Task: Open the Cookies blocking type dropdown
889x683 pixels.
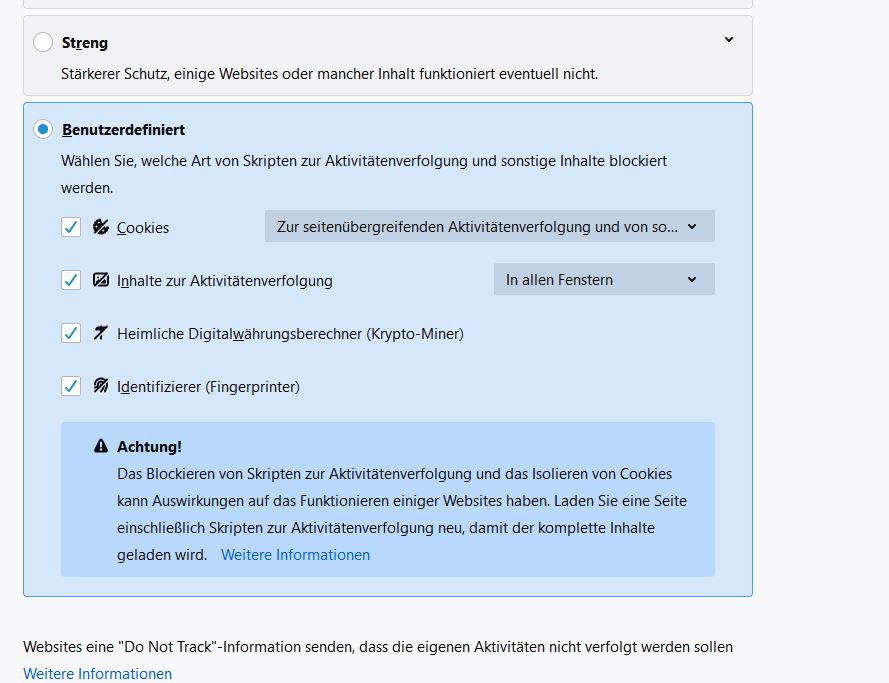Action: coord(489,226)
